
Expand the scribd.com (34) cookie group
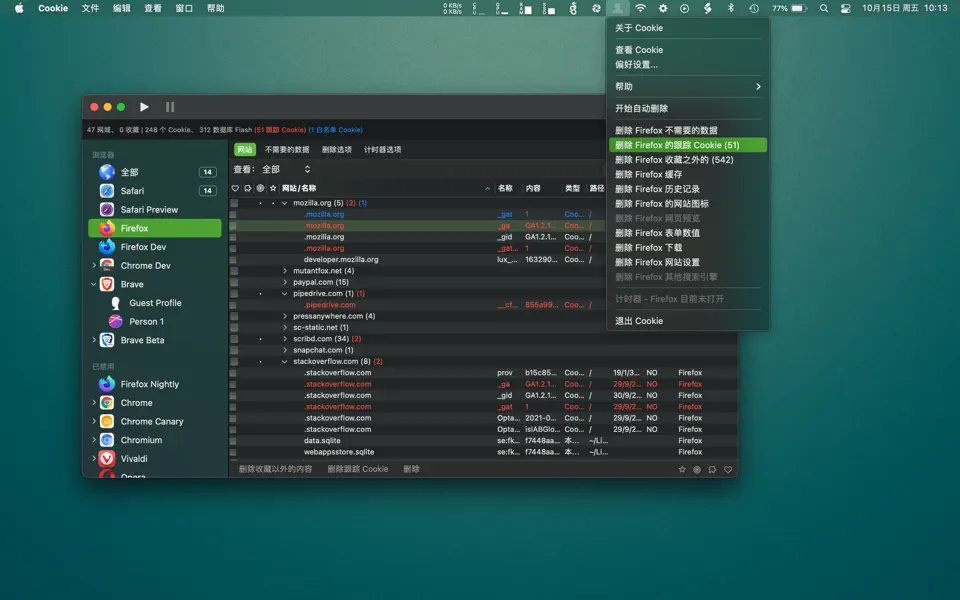coord(285,339)
